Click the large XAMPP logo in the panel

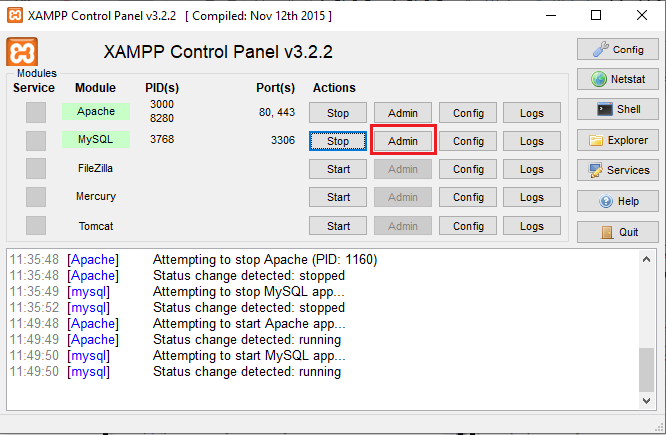[x=22, y=52]
